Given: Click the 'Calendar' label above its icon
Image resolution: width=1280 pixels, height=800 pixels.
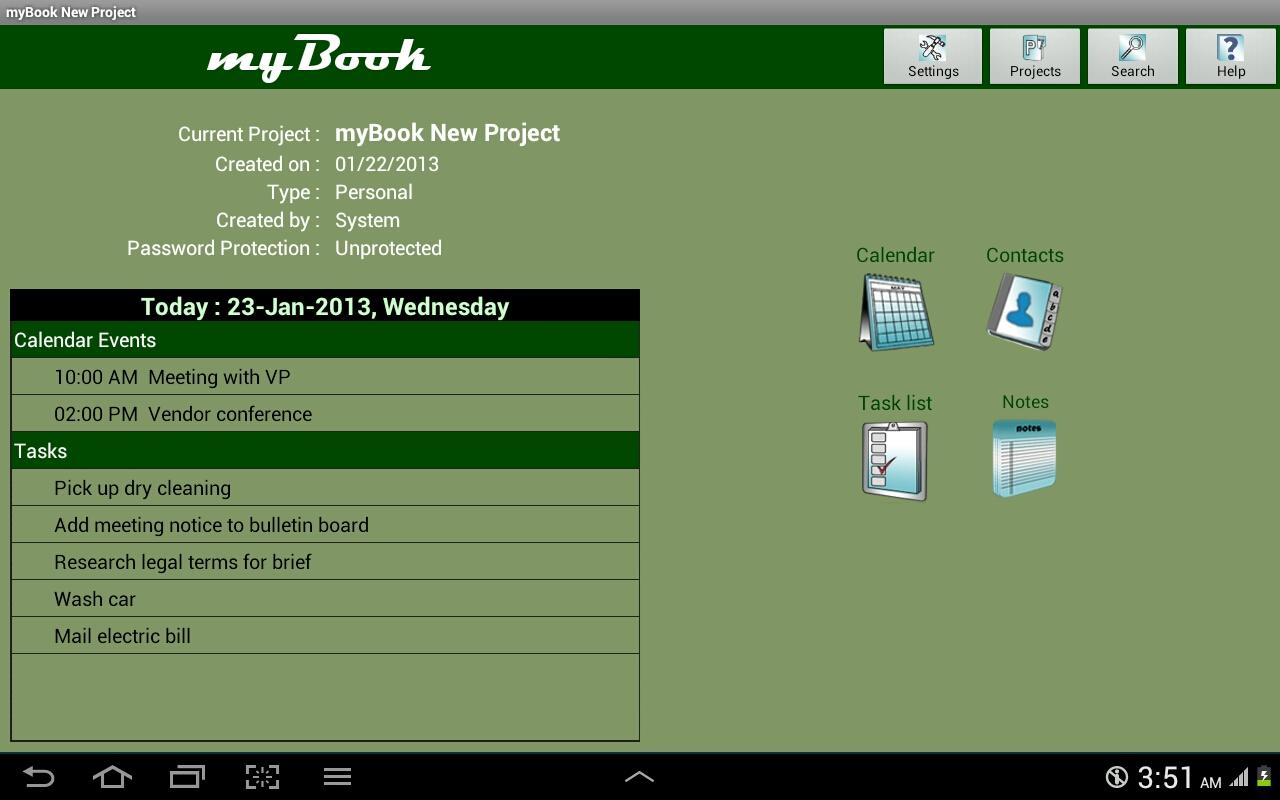Looking at the screenshot, I should pos(895,255).
